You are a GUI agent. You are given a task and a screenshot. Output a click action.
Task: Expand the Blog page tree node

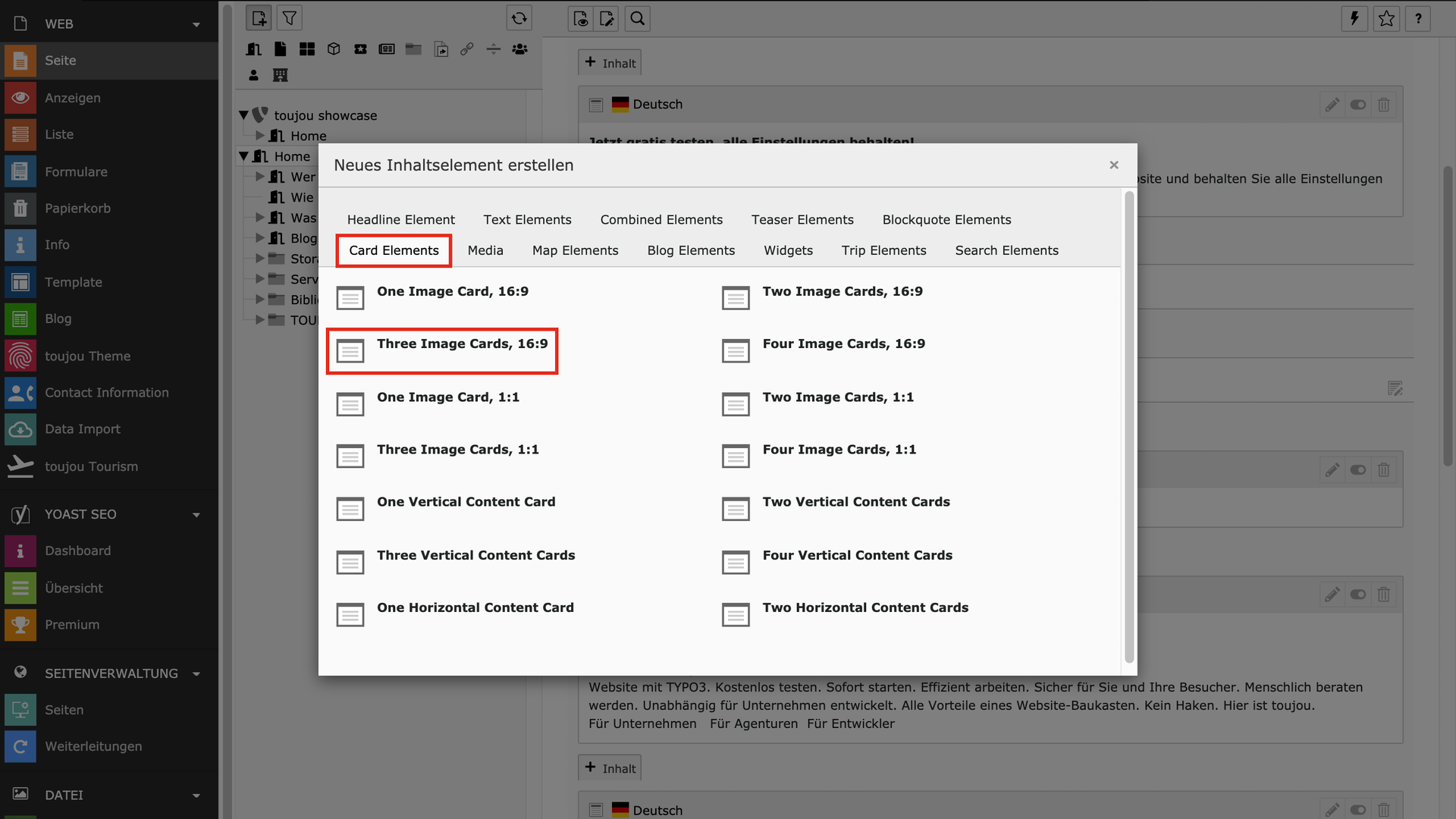tap(260, 238)
